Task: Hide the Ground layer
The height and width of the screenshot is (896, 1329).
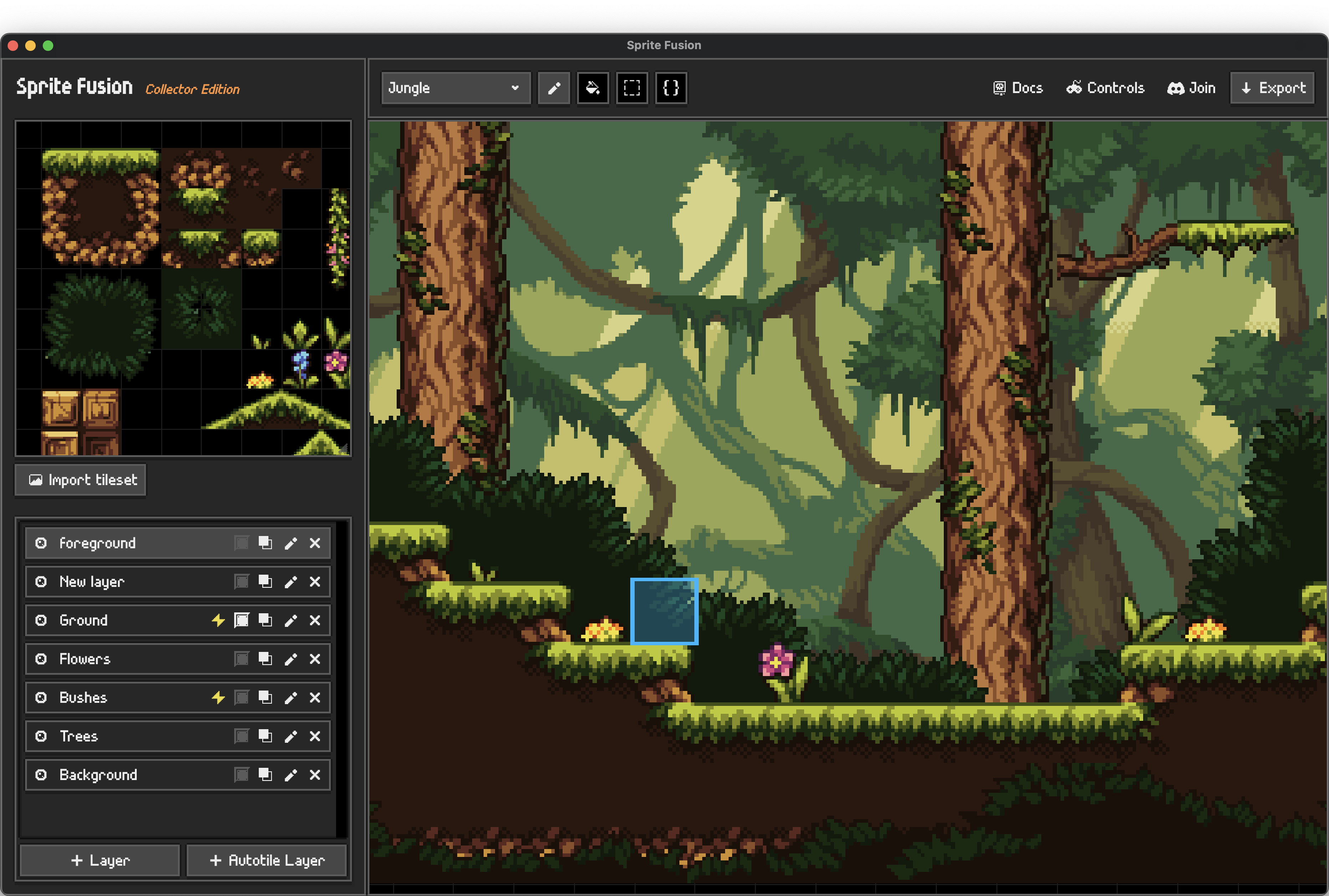Action: pyautogui.click(x=41, y=620)
